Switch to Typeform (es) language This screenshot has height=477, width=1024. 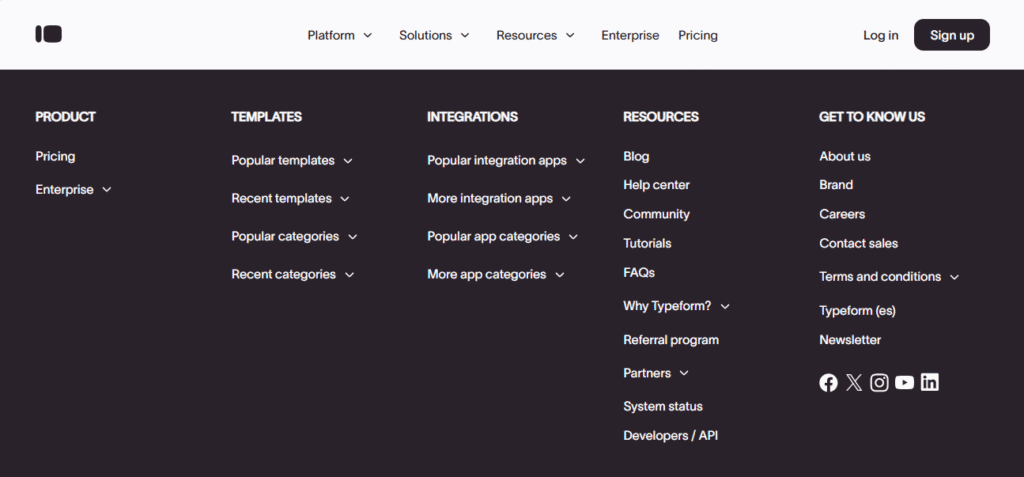(x=857, y=310)
